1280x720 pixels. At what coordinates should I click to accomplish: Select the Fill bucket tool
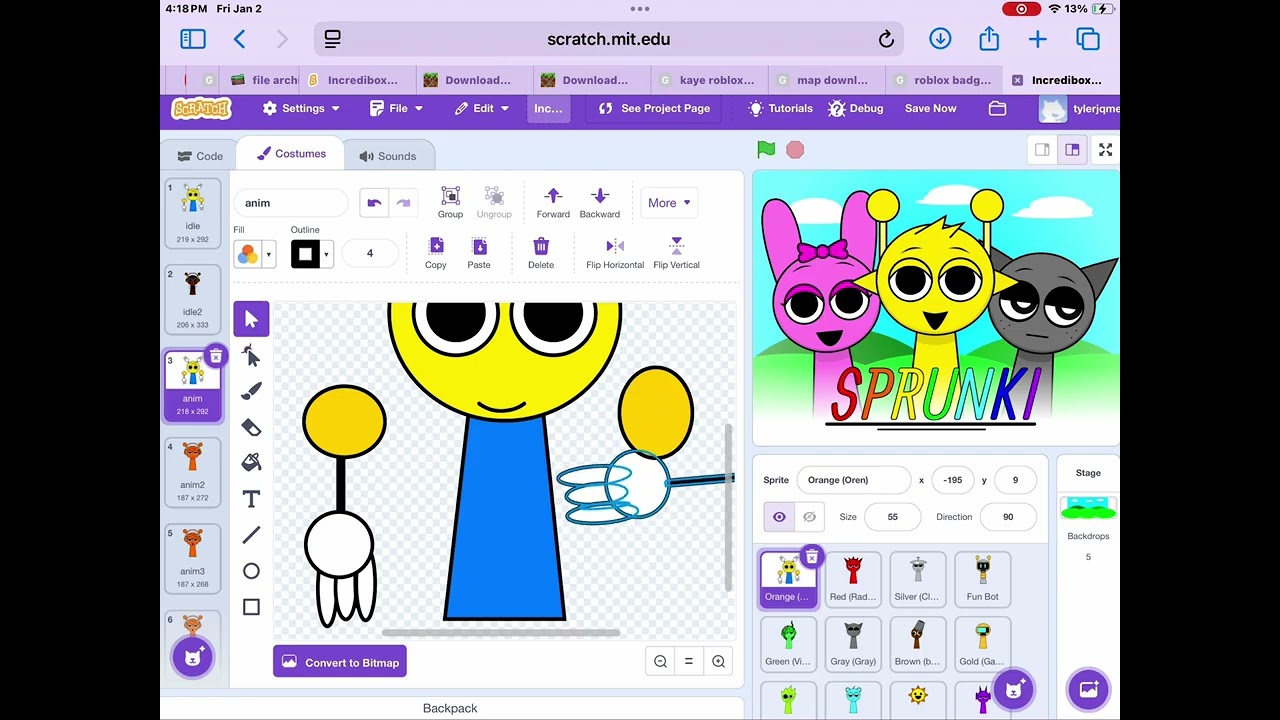coord(251,463)
